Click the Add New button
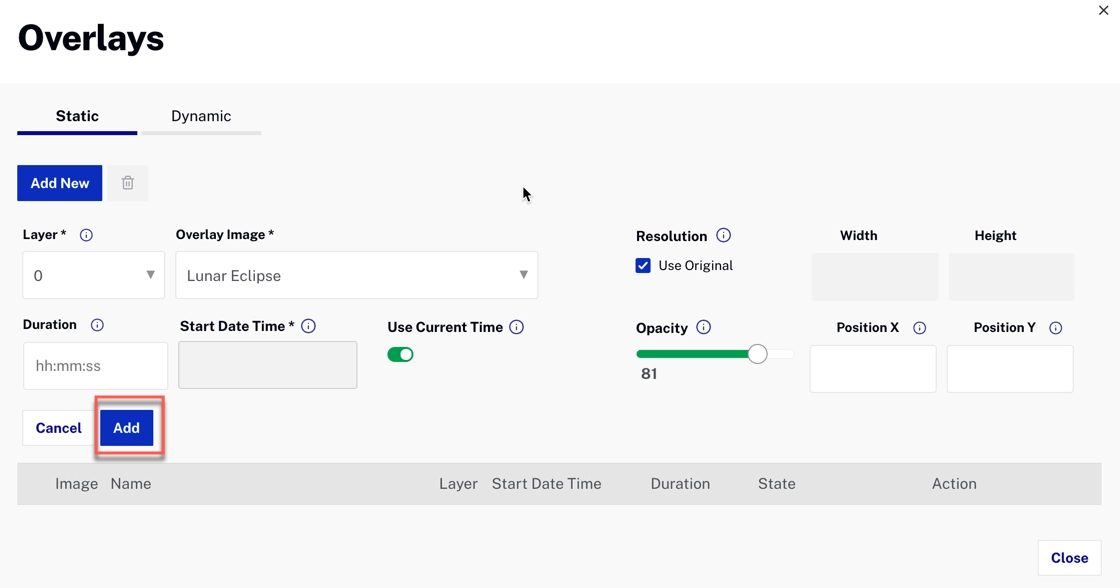Image resolution: width=1120 pixels, height=588 pixels. 59,182
